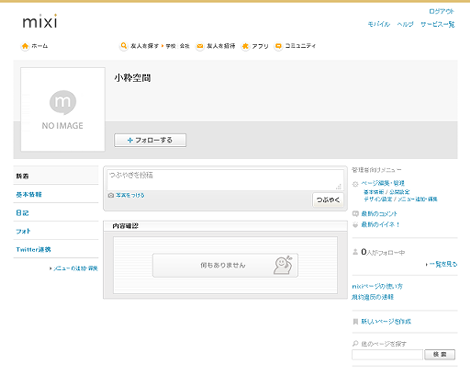Open フォト in the left menu
The height and width of the screenshot is (375, 470).
[23, 231]
